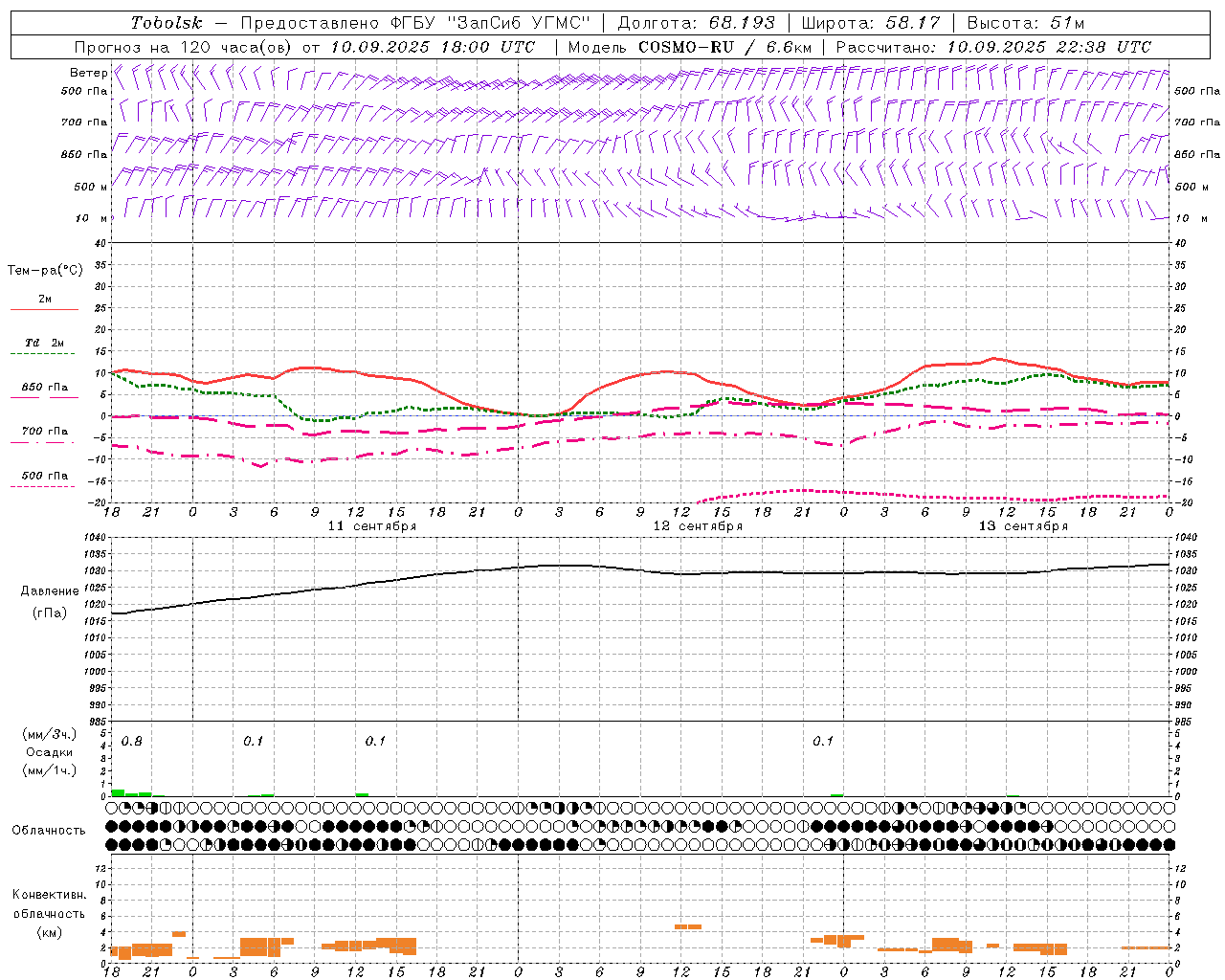The image size is (1225, 980).
Task: Click the "(гПа)" pressure unit label
Action: click(50, 613)
